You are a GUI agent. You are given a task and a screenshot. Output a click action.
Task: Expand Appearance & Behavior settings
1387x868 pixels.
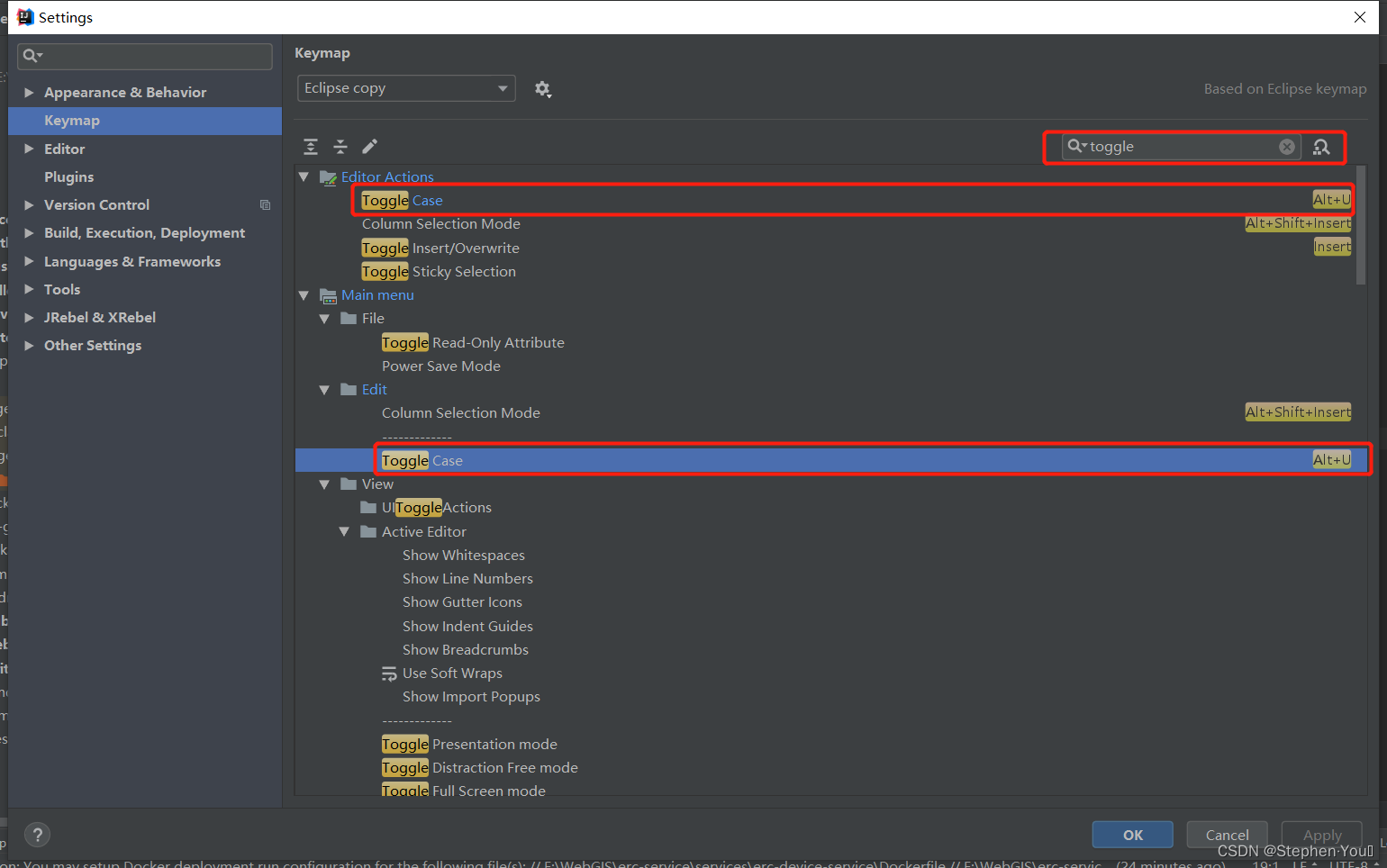click(29, 93)
